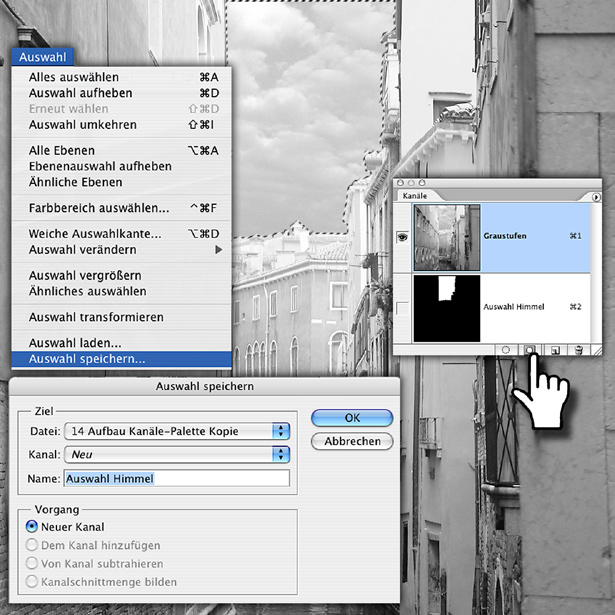Viewport: 615px width, 615px height.
Task: Select Ähnliche Ebenen menu entry
Action: (122, 182)
